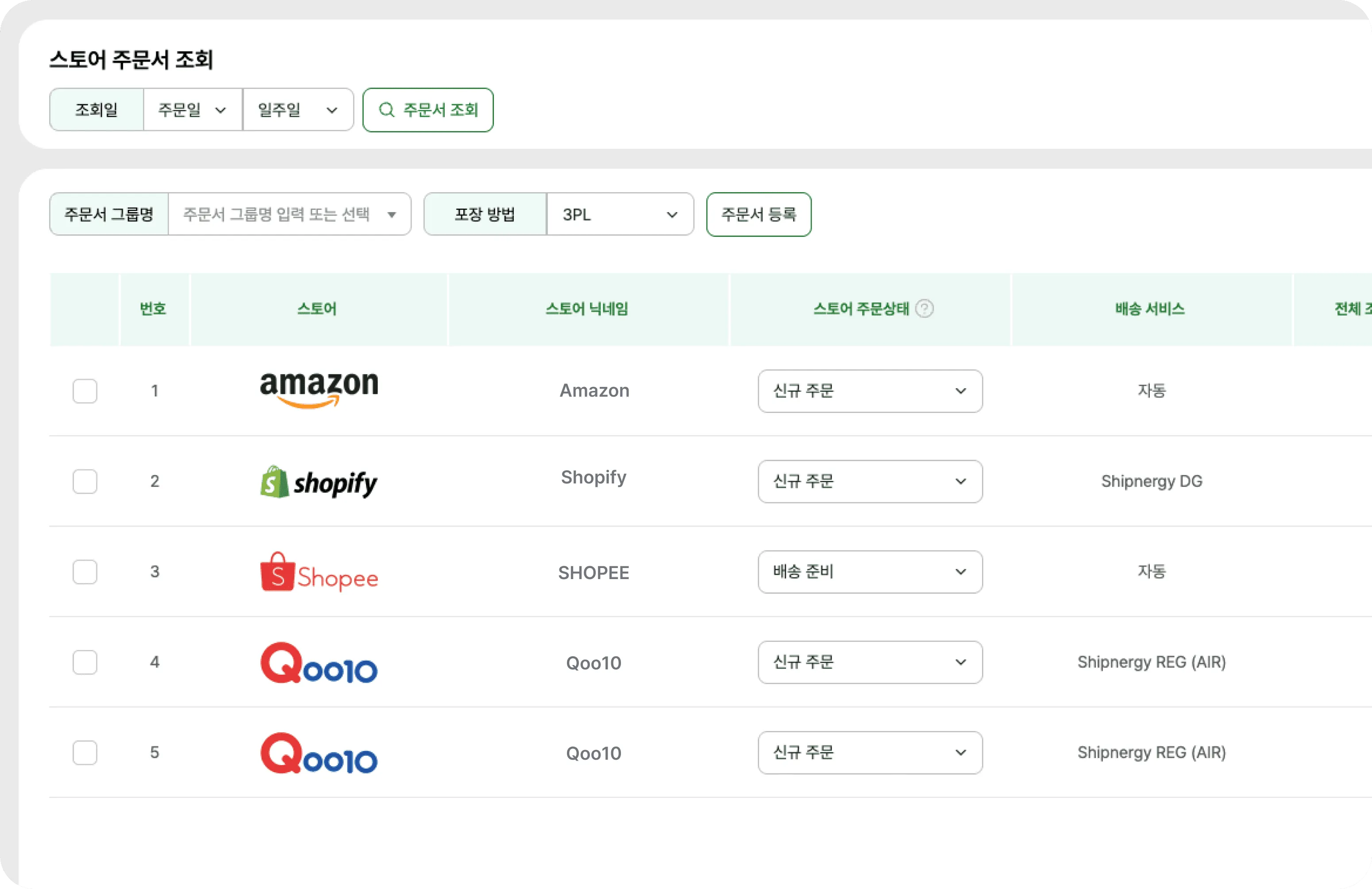The image size is (1372, 889).
Task: Click the Amazon store logo
Action: pos(319,390)
